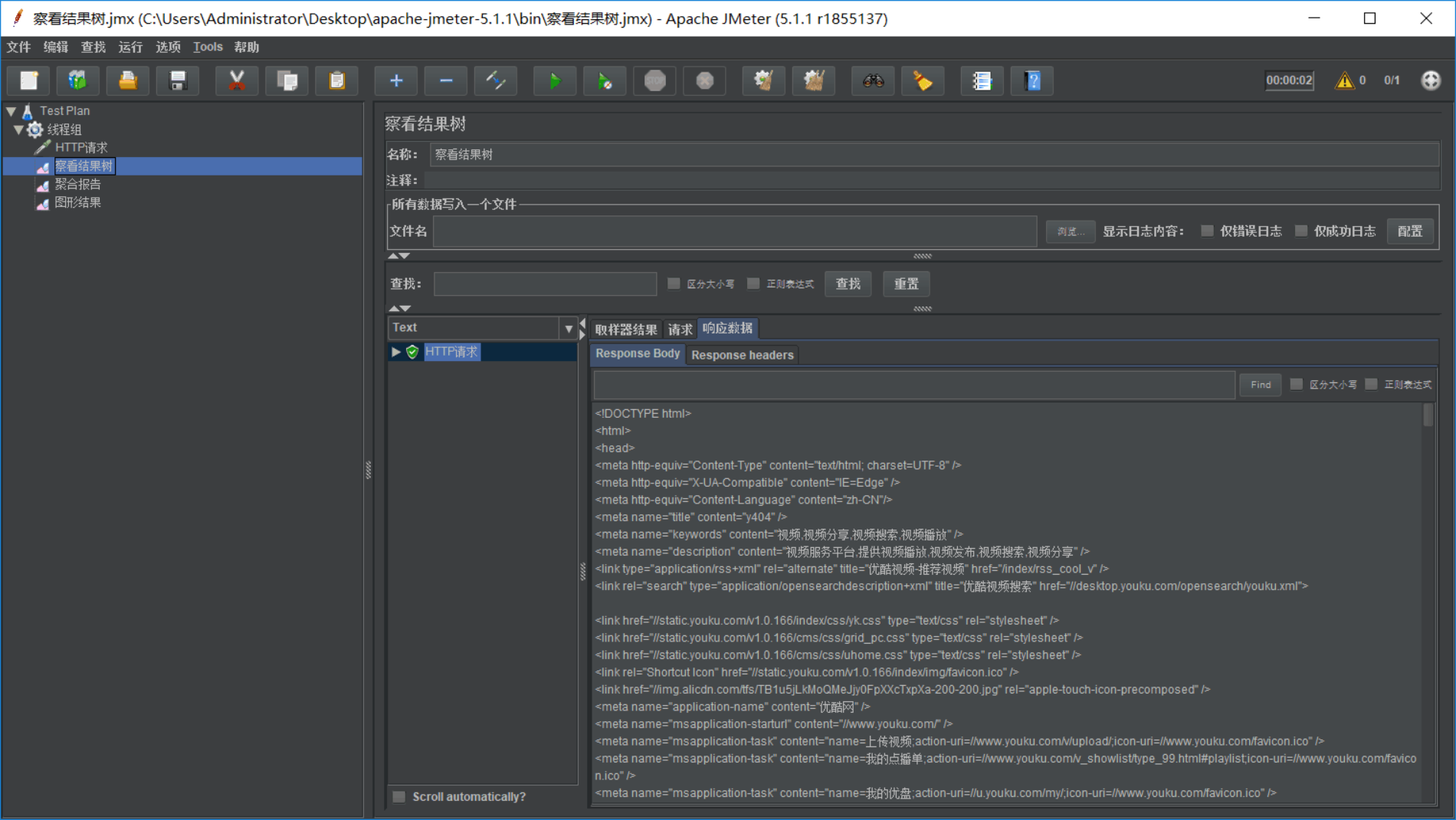Screen dimensions: 1456x820
Task: Toggle the Scroll automatically checkbox
Action: [399, 797]
